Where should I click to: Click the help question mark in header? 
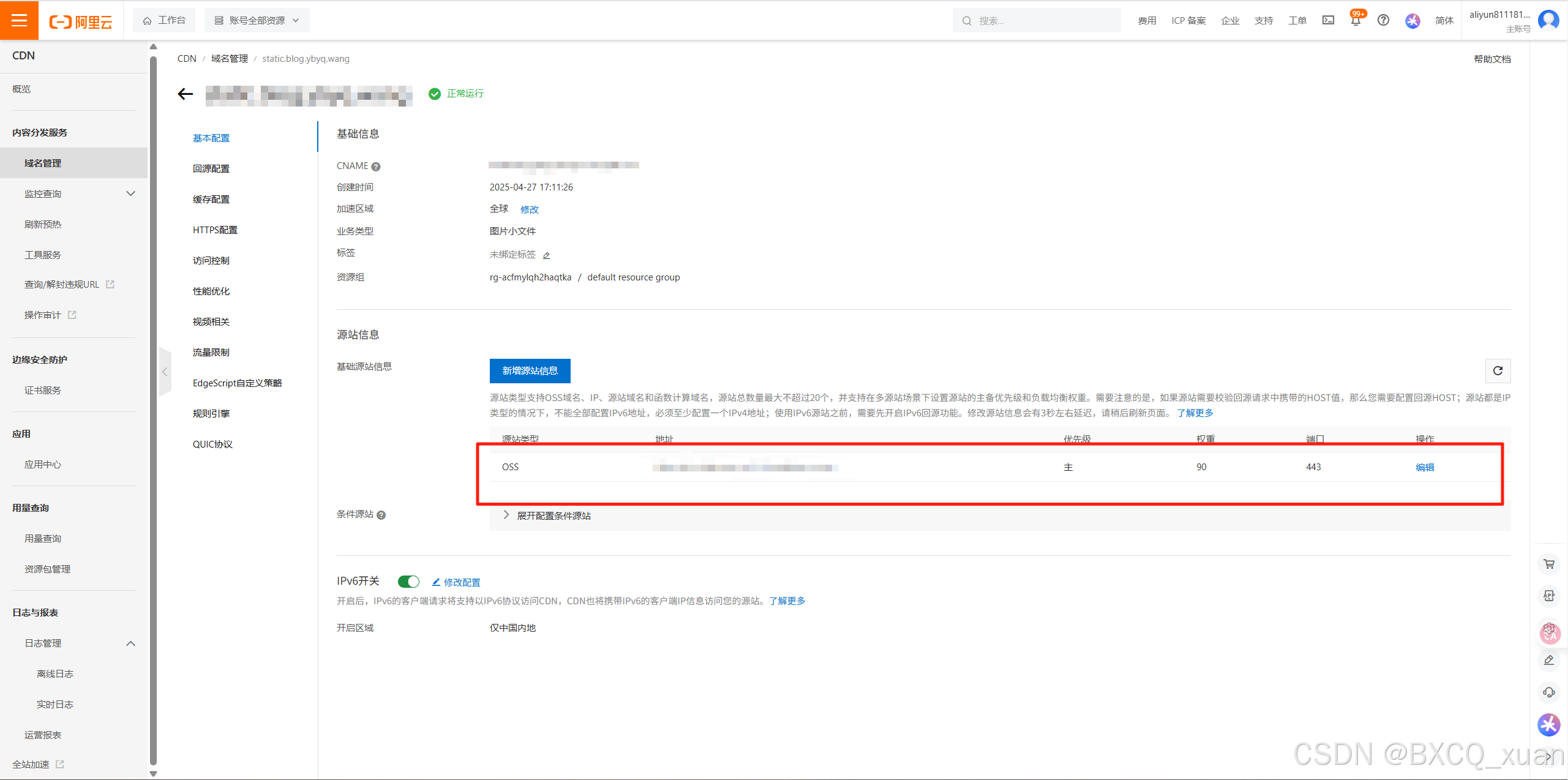(1383, 20)
